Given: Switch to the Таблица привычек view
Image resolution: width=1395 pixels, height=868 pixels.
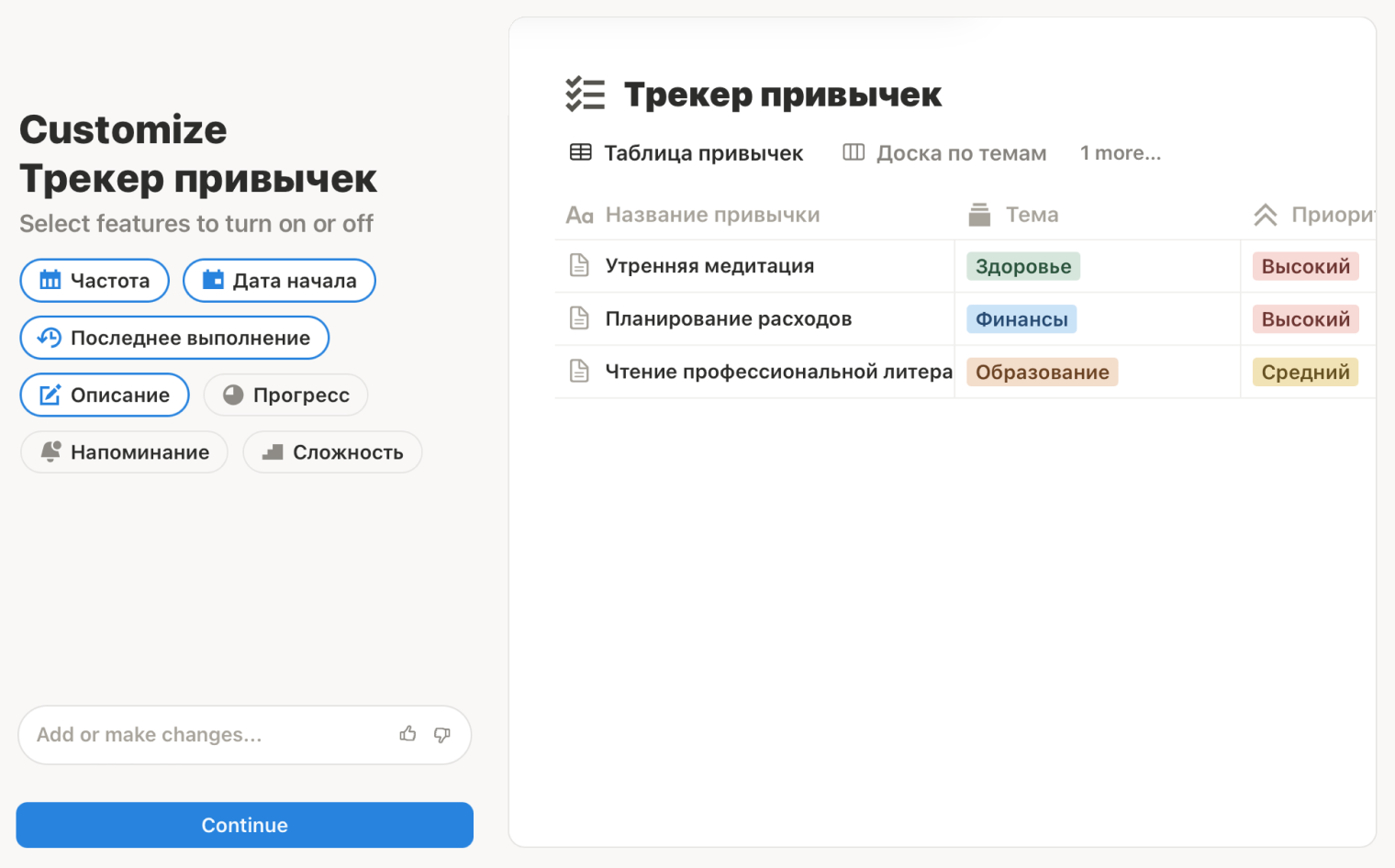Looking at the screenshot, I should pyautogui.click(x=703, y=152).
